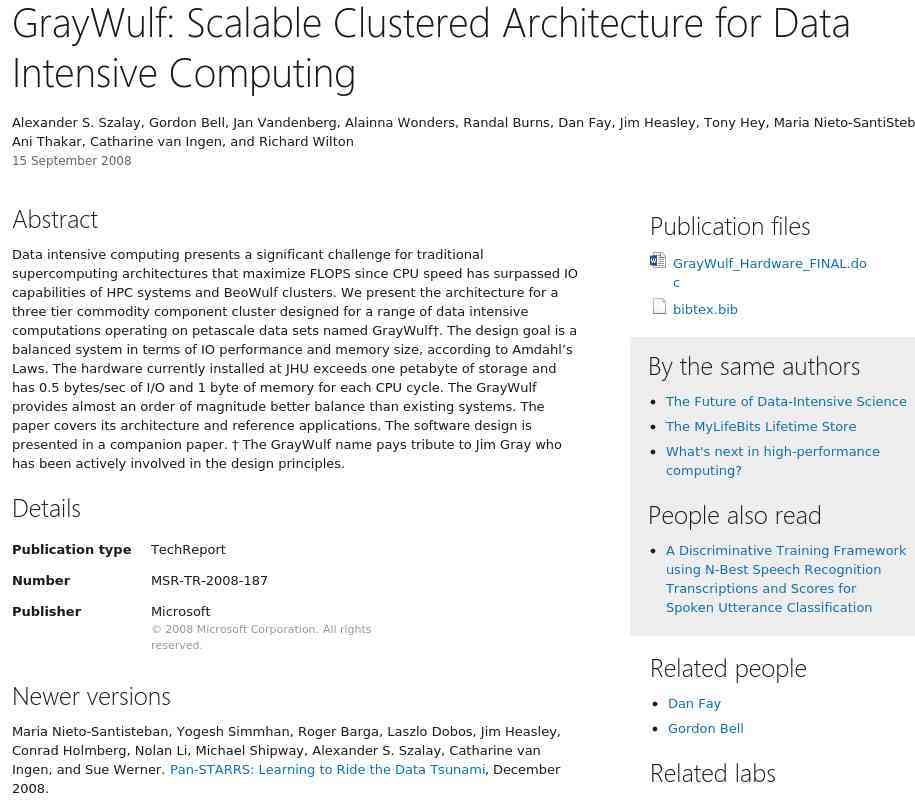The height and width of the screenshot is (800, 915).
Task: Click the publication date 15 September 2008
Action: coord(72,161)
